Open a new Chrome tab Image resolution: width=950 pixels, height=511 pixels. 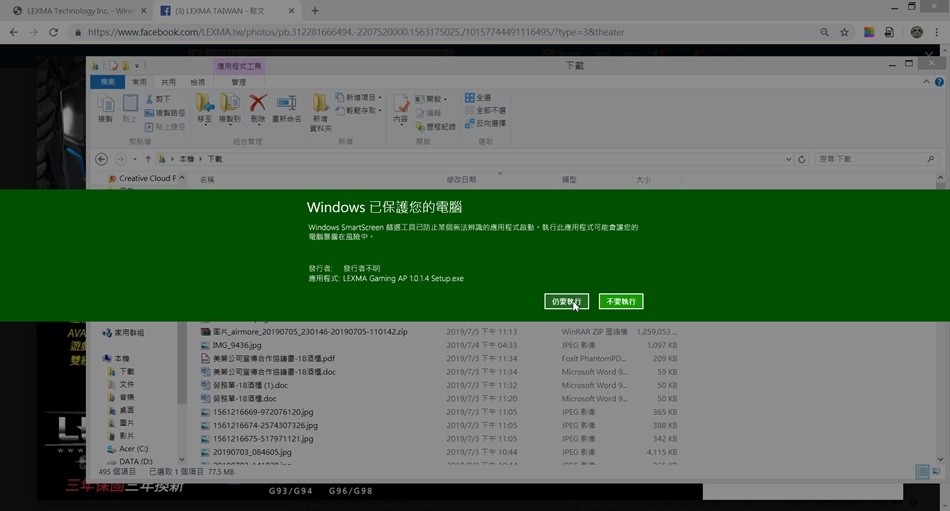click(x=315, y=11)
